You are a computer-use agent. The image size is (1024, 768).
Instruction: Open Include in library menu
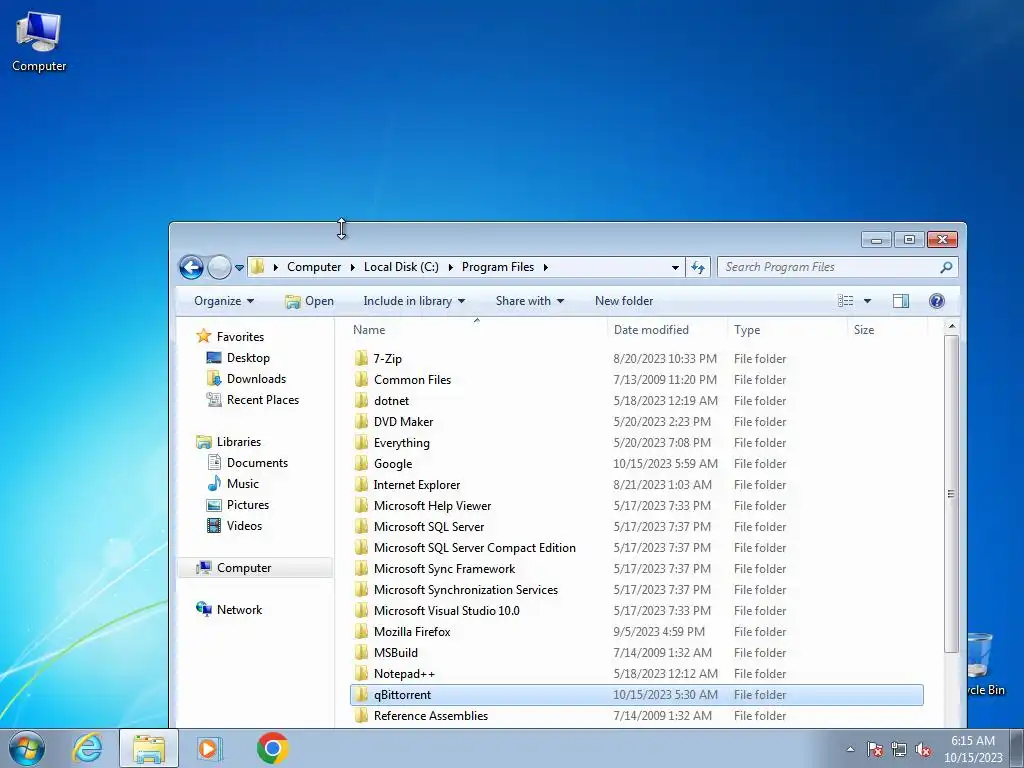pos(414,301)
